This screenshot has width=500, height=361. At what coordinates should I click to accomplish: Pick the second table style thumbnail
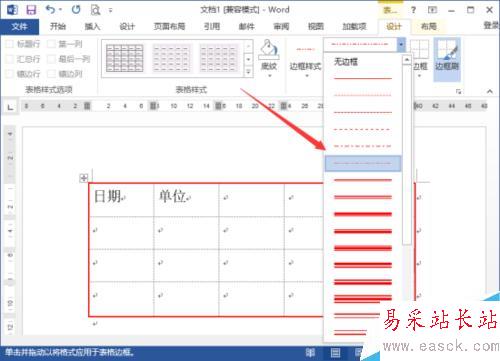[172, 58]
